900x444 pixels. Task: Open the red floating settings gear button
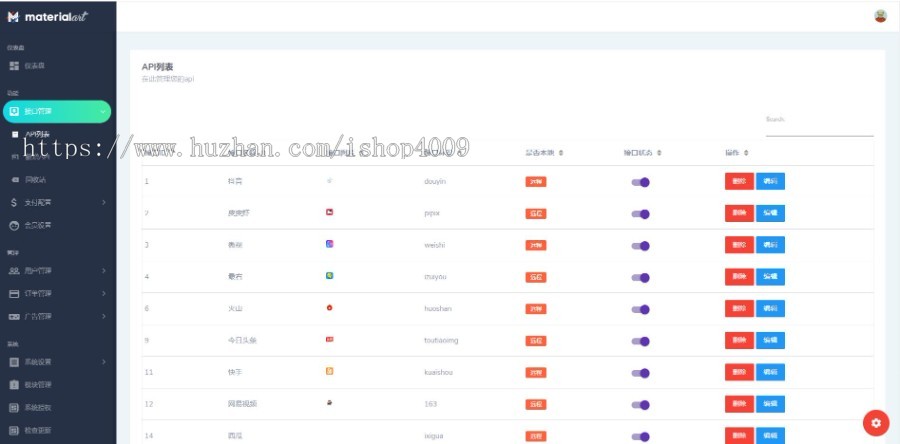(x=875, y=423)
